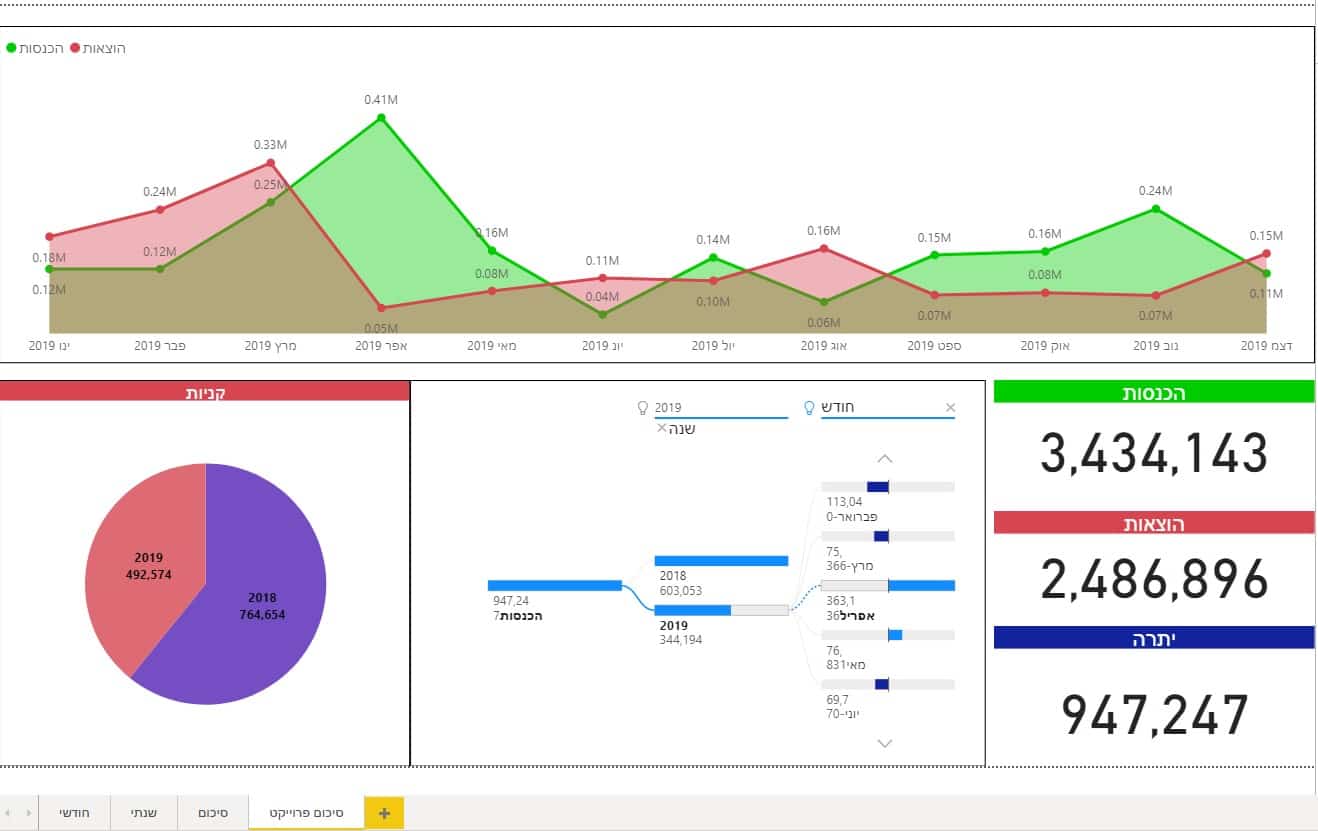Add a new report page with plus button
This screenshot has width=1318, height=831.
pyautogui.click(x=384, y=813)
